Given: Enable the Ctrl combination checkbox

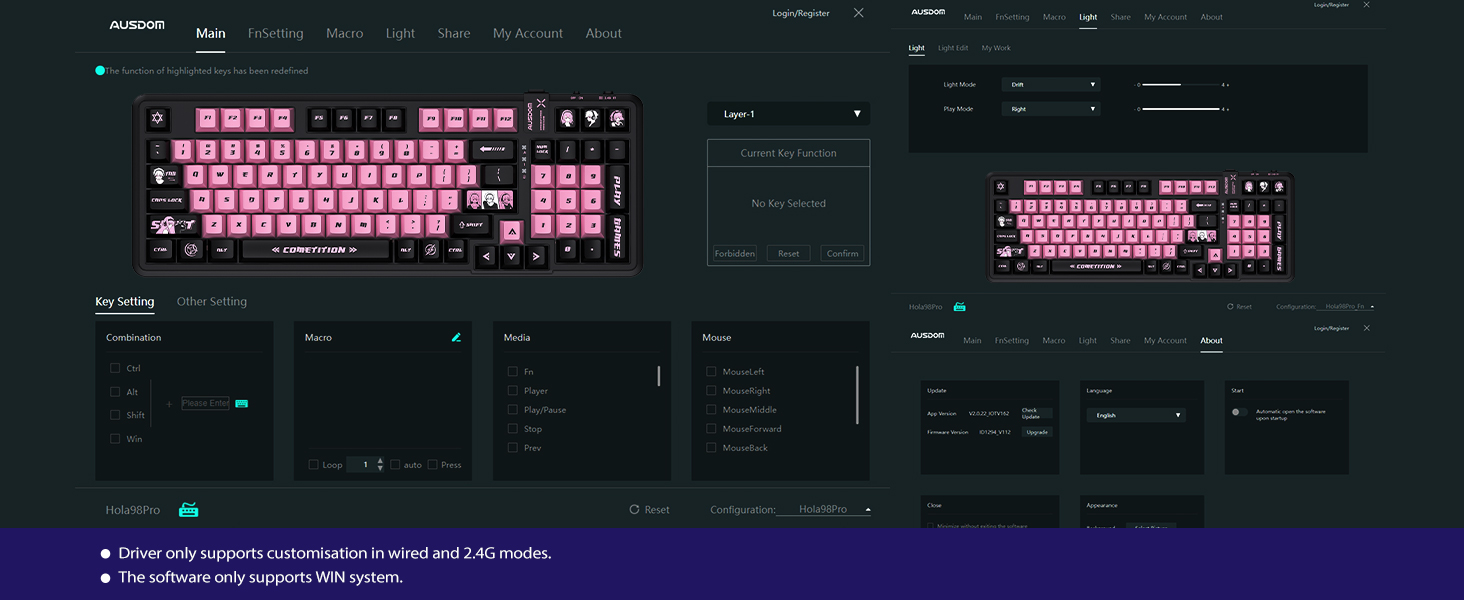Looking at the screenshot, I should pos(115,368).
